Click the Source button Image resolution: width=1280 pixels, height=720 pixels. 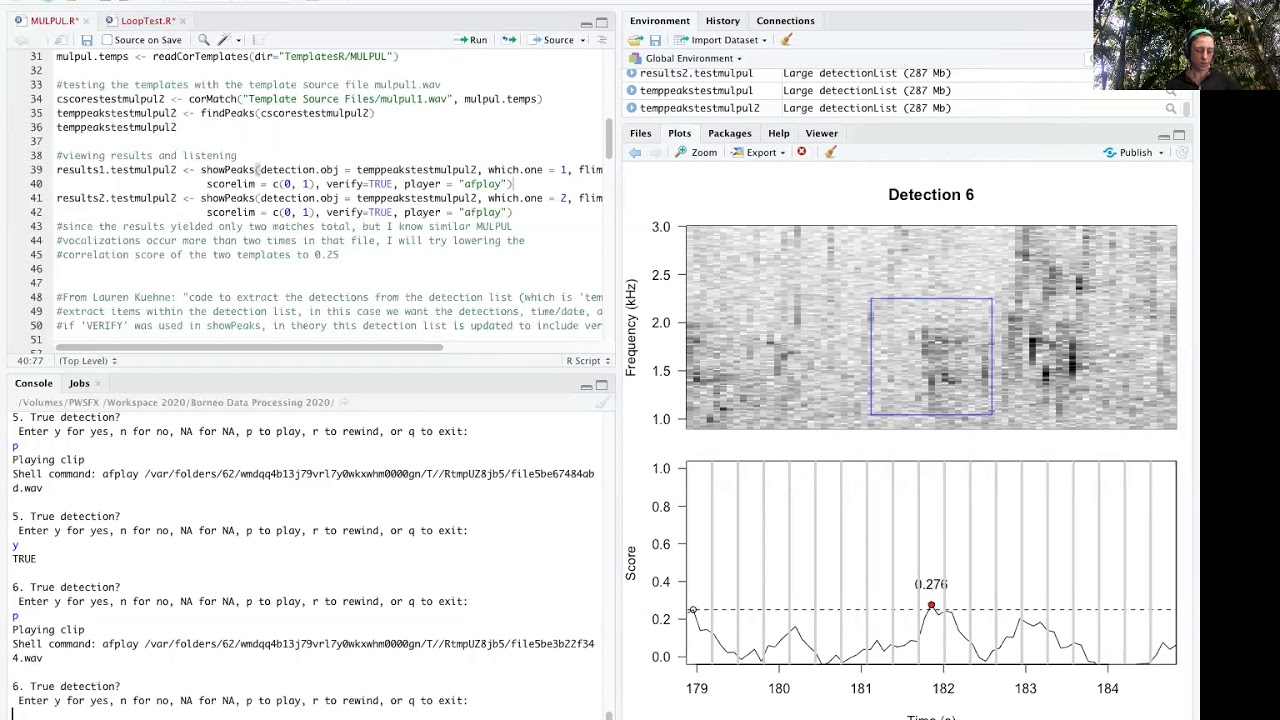pyautogui.click(x=551, y=40)
